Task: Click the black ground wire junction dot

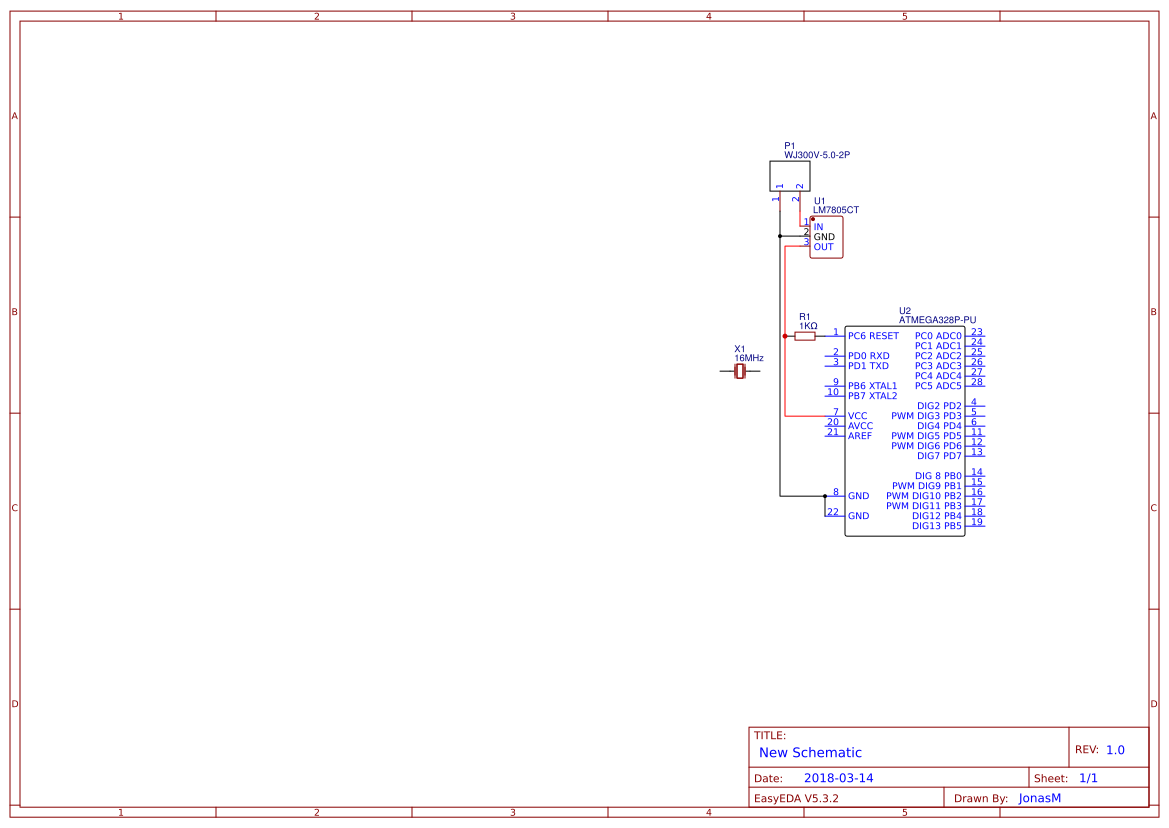Action: click(x=781, y=235)
